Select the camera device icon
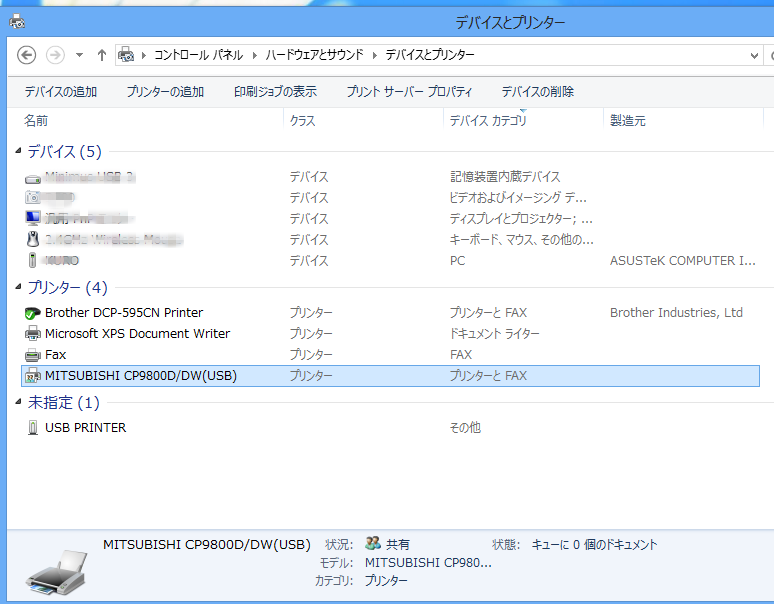This screenshot has width=774, height=604. 33,197
